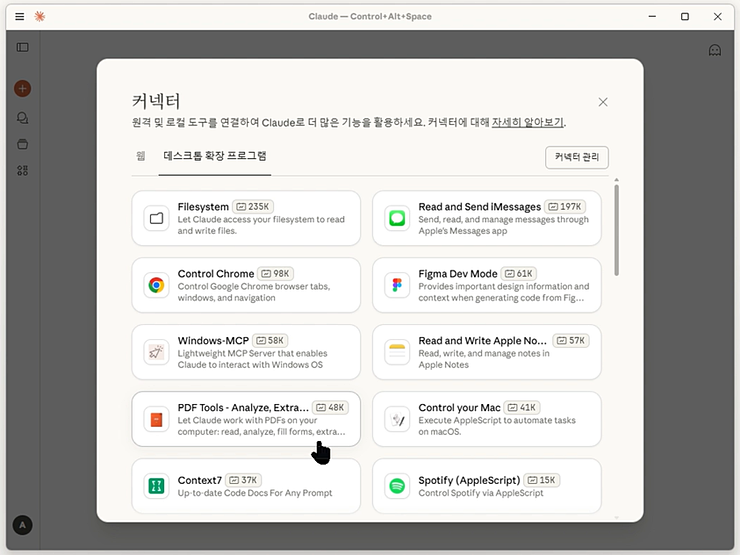The image size is (740, 555).
Task: Open the PDF Tools title
Action: click(243, 408)
